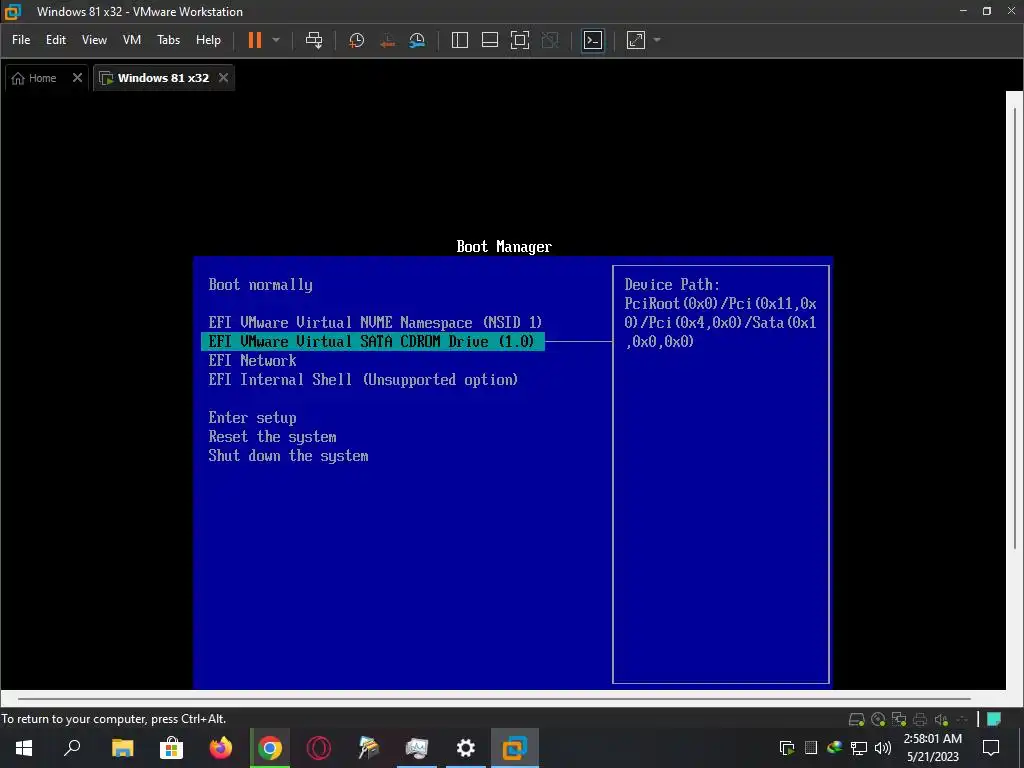Choose Enter setup option
The image size is (1024, 768).
pyautogui.click(x=252, y=418)
